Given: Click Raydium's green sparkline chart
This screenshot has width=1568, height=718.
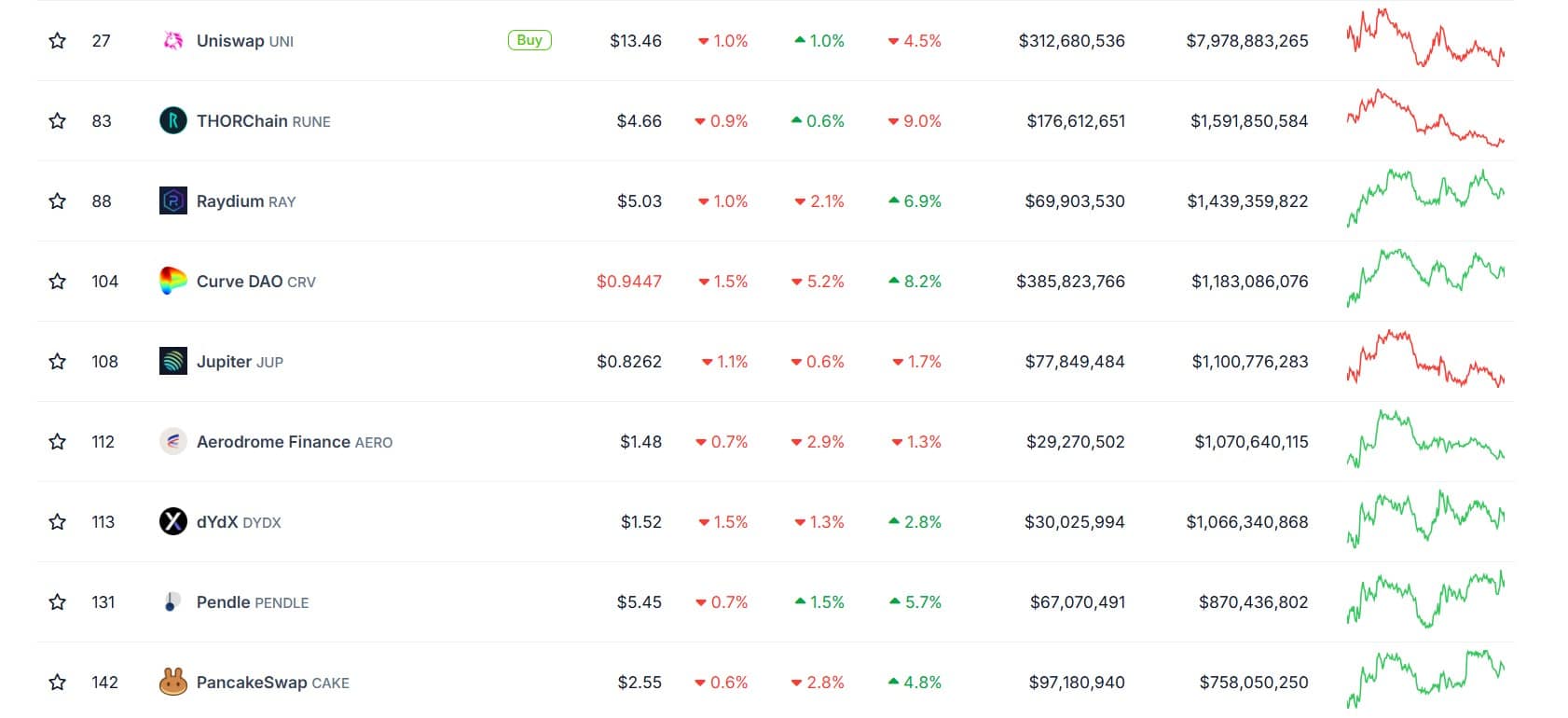Looking at the screenshot, I should (1425, 198).
